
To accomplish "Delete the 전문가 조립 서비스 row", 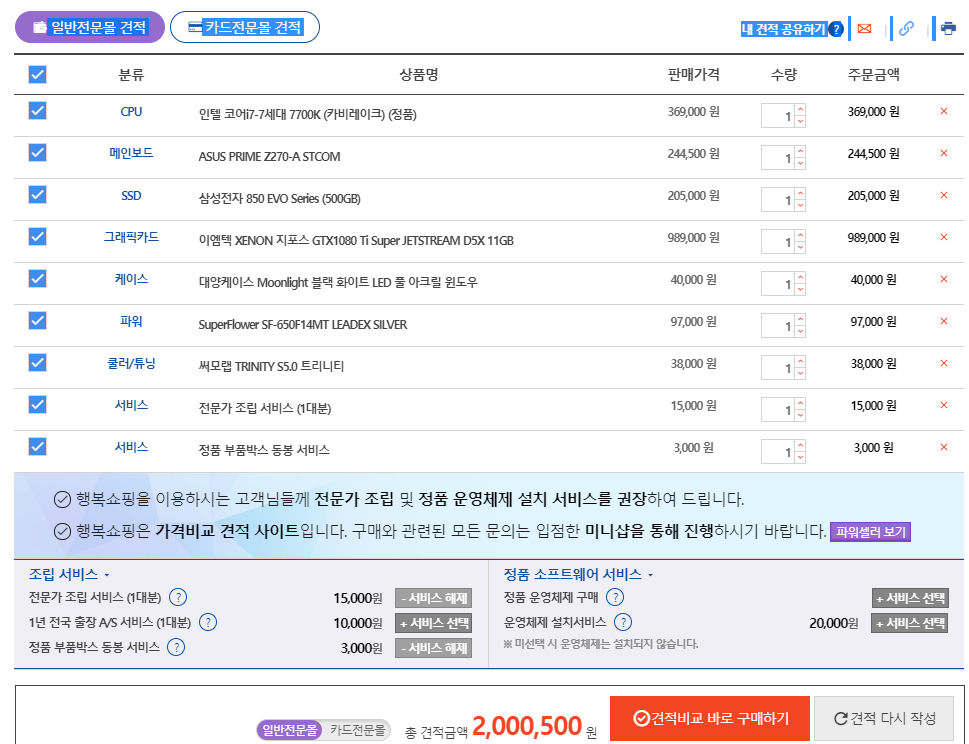I will point(944,405).
